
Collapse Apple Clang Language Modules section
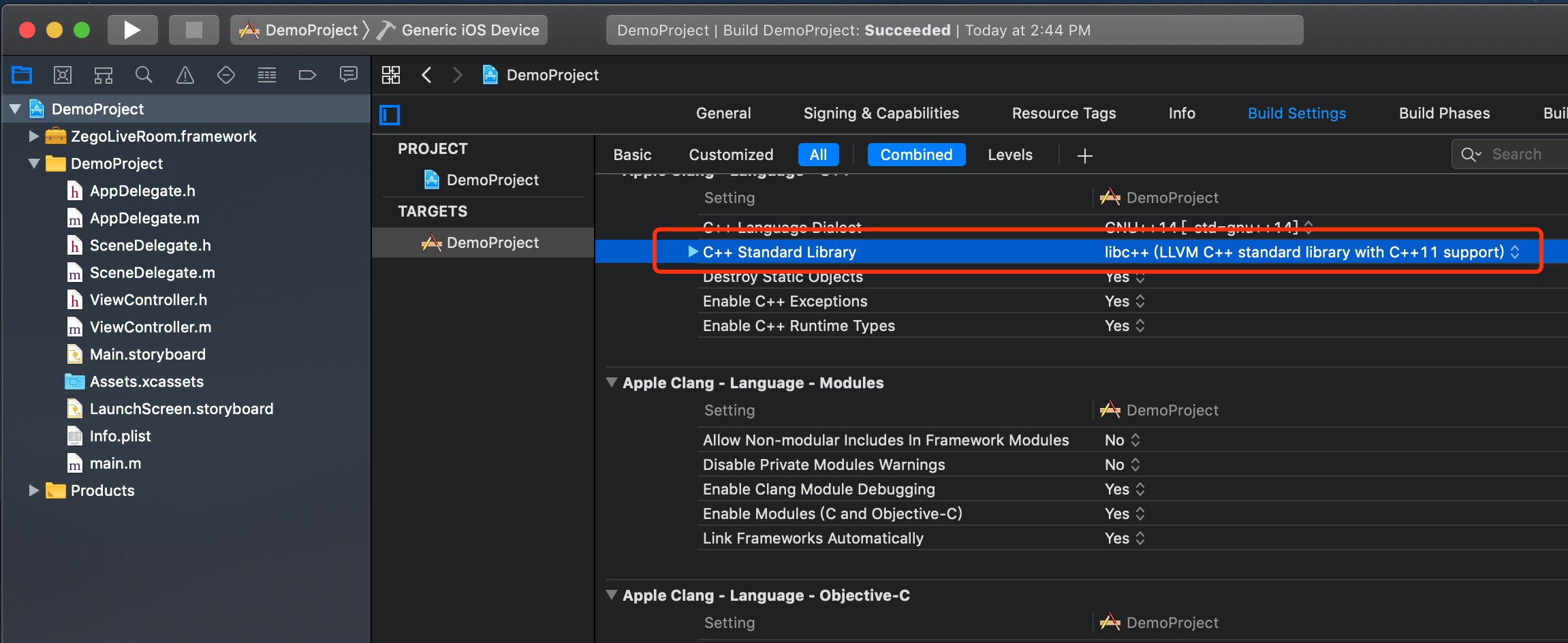[x=612, y=383]
